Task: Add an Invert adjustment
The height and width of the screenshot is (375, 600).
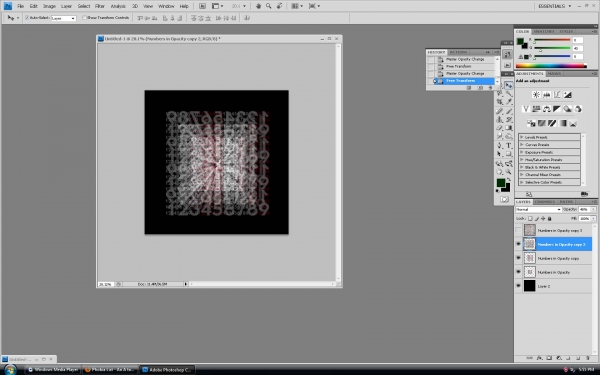Action: click(x=531, y=123)
